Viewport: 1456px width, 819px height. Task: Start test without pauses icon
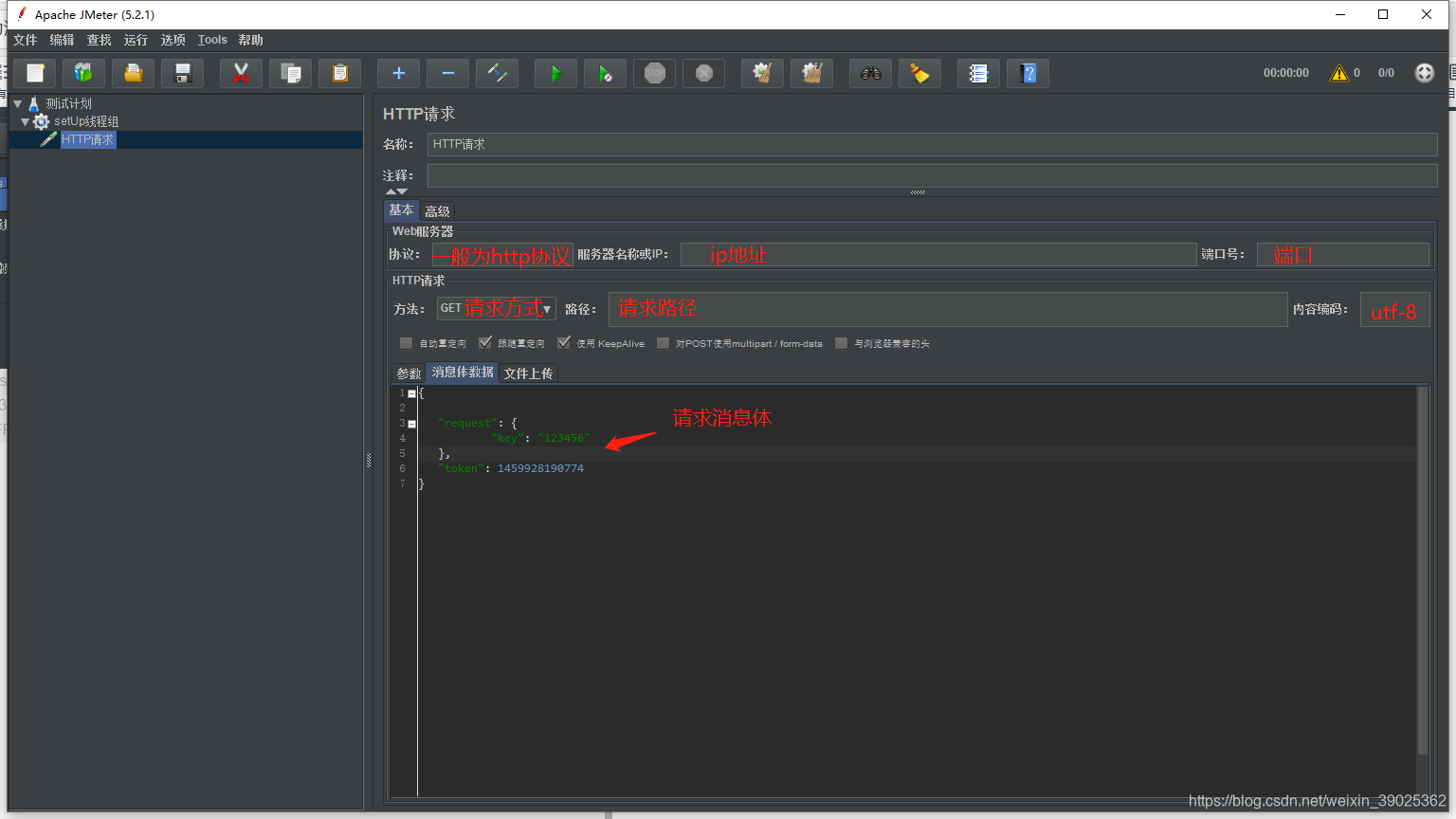coord(606,73)
